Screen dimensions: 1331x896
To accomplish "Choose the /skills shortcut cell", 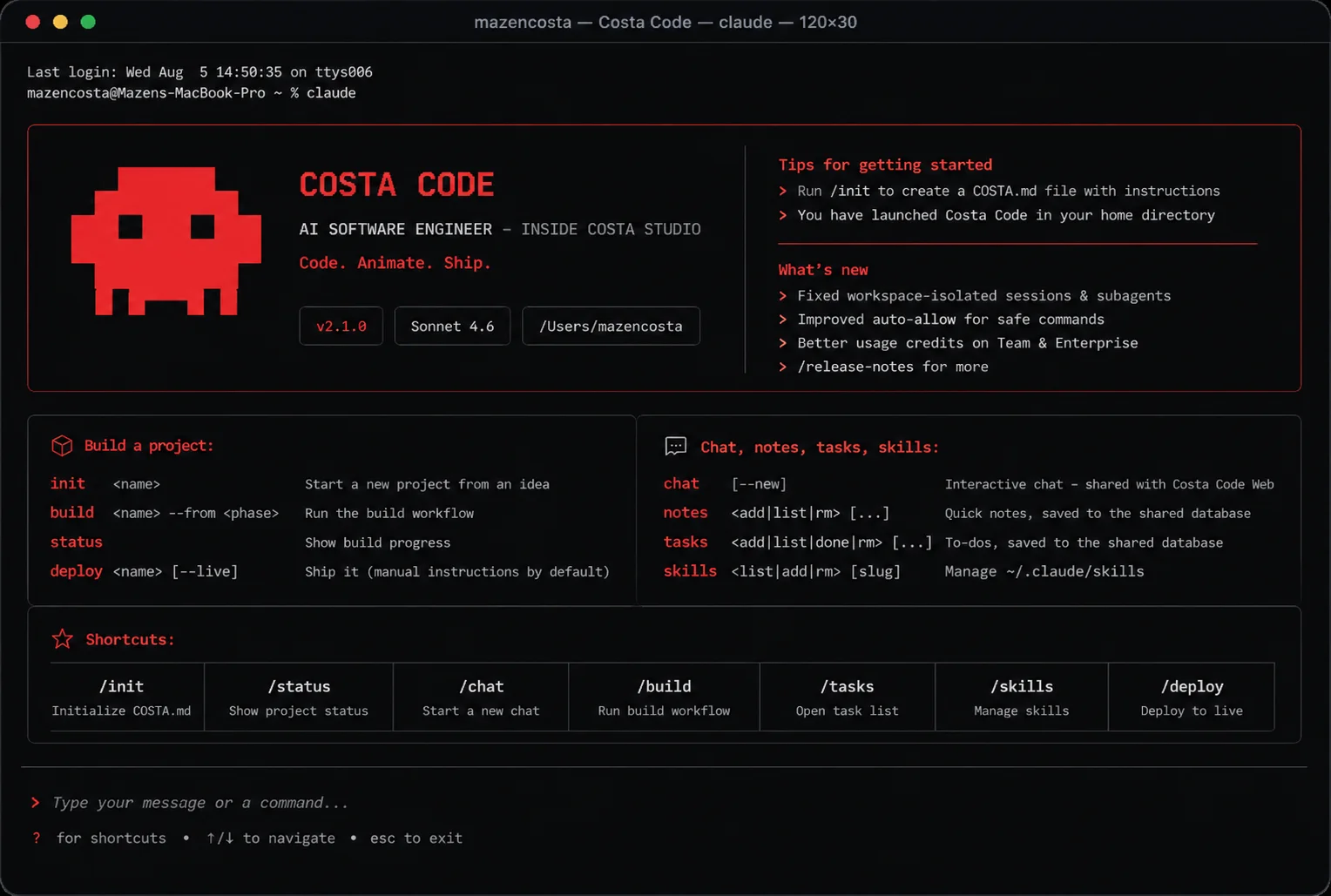I will pos(1022,697).
